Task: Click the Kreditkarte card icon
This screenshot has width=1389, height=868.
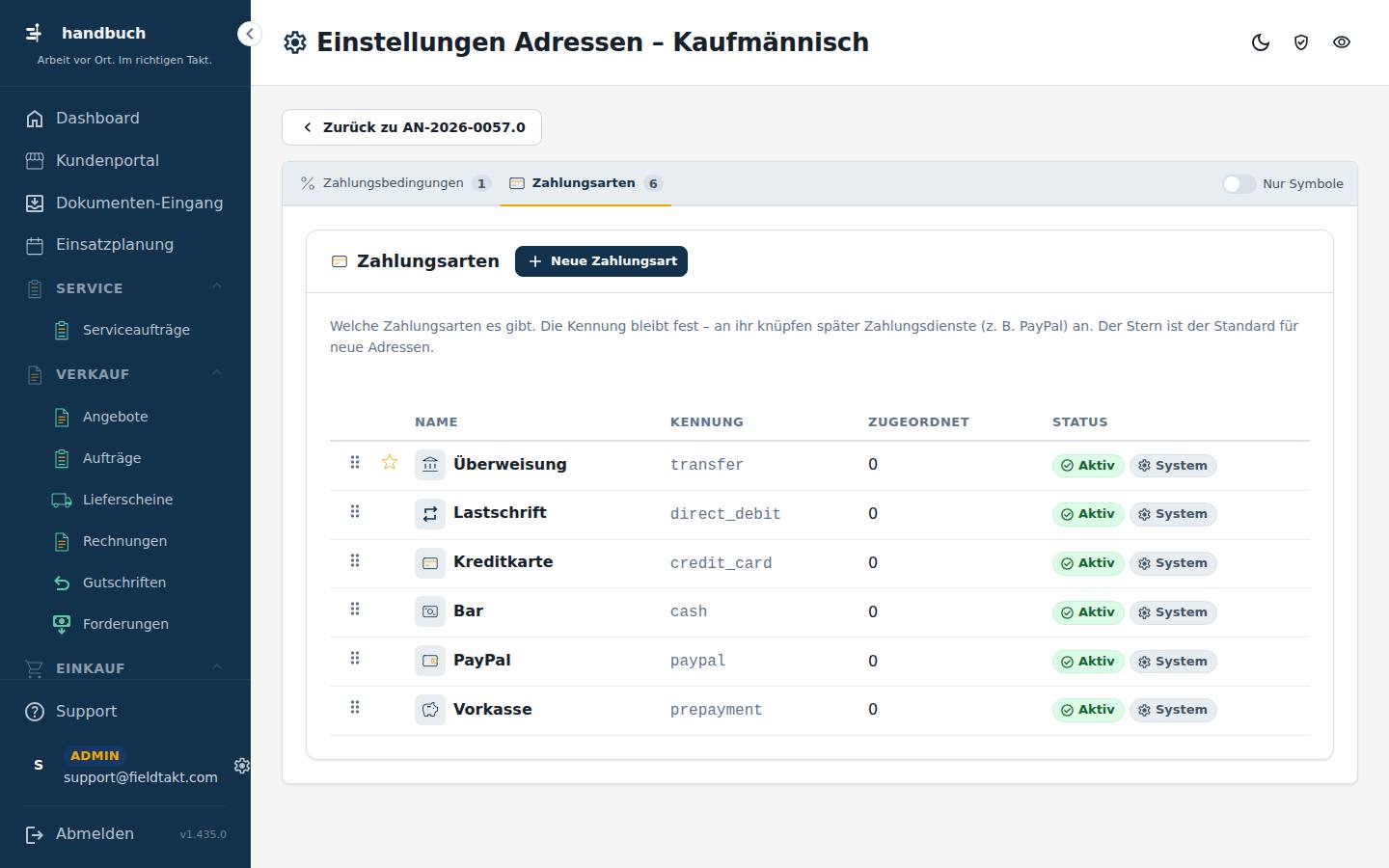Action: 430,563
